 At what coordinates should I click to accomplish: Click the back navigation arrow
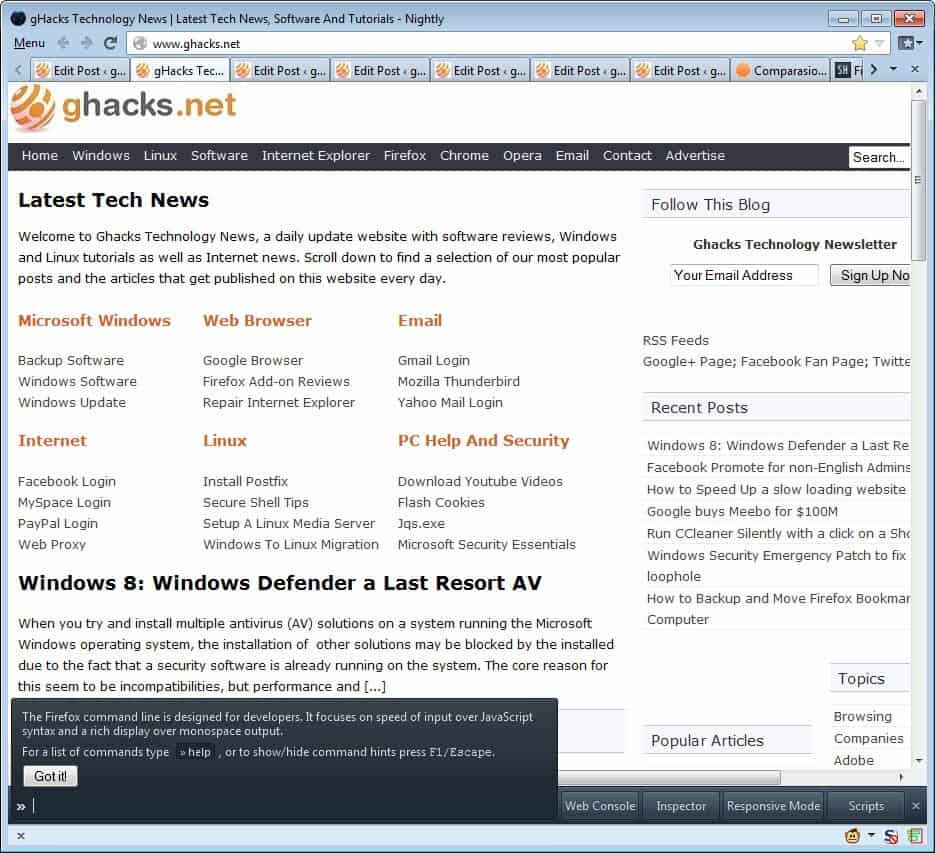coord(63,43)
